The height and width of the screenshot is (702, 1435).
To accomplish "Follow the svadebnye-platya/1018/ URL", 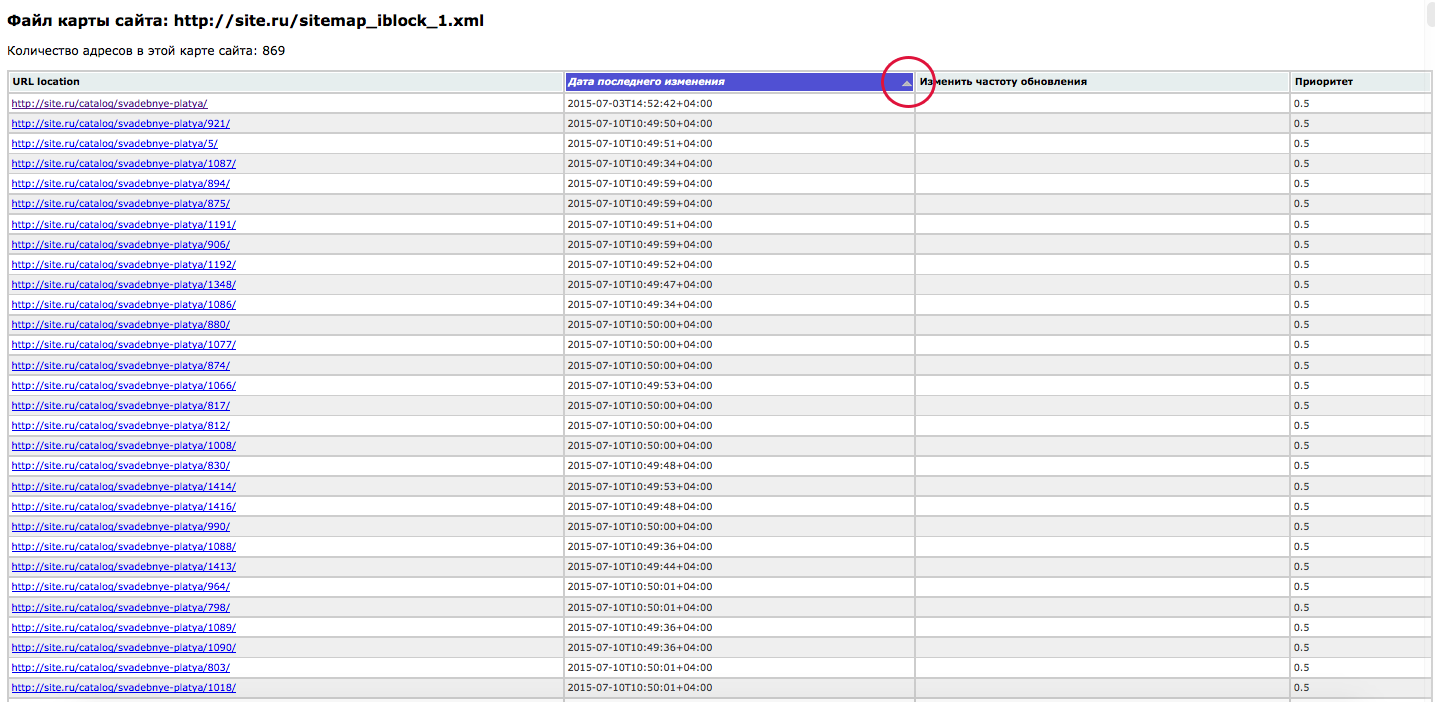I will tap(123, 688).
